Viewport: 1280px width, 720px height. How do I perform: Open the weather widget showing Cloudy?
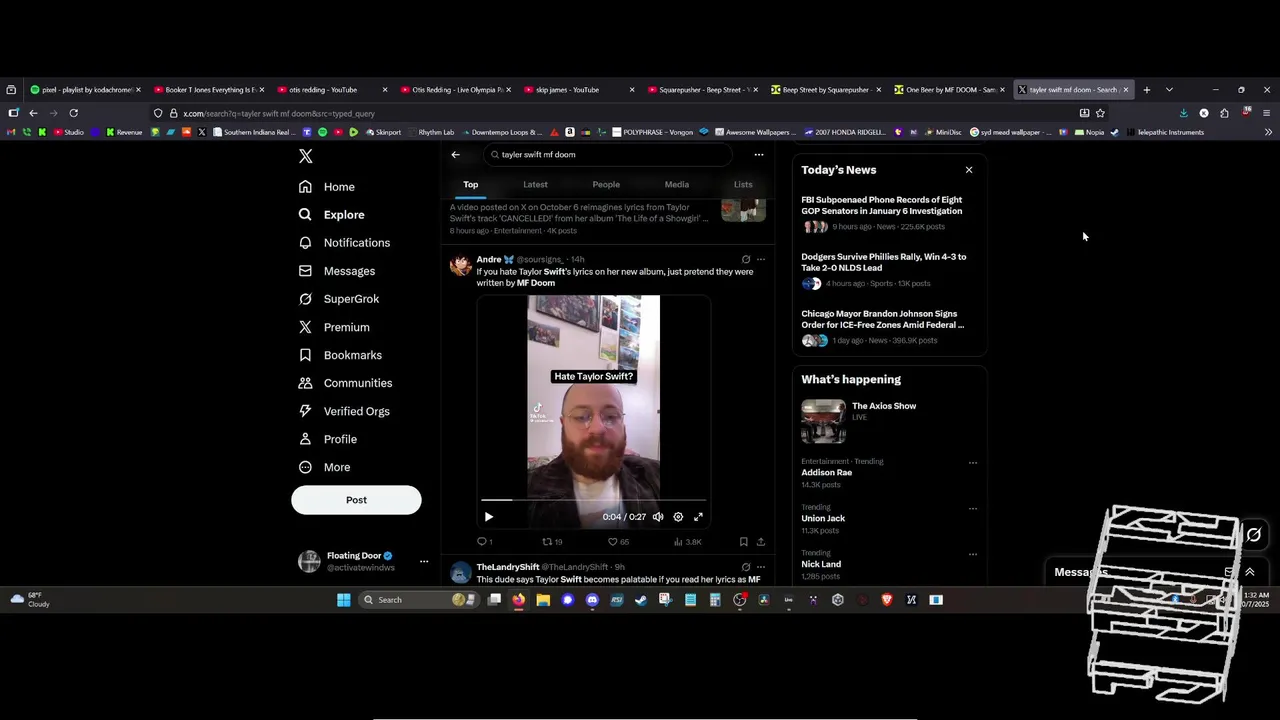(31, 600)
